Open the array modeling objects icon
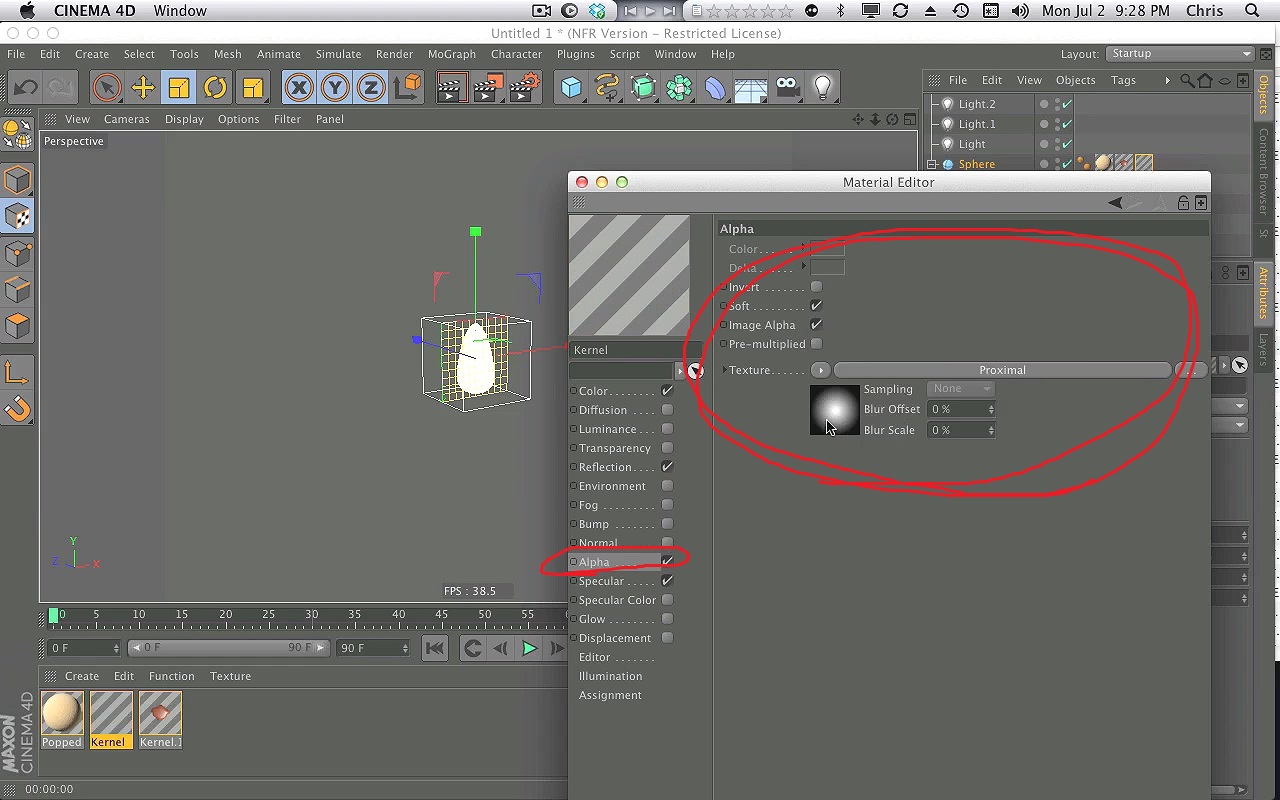1280x800 pixels. click(x=679, y=88)
